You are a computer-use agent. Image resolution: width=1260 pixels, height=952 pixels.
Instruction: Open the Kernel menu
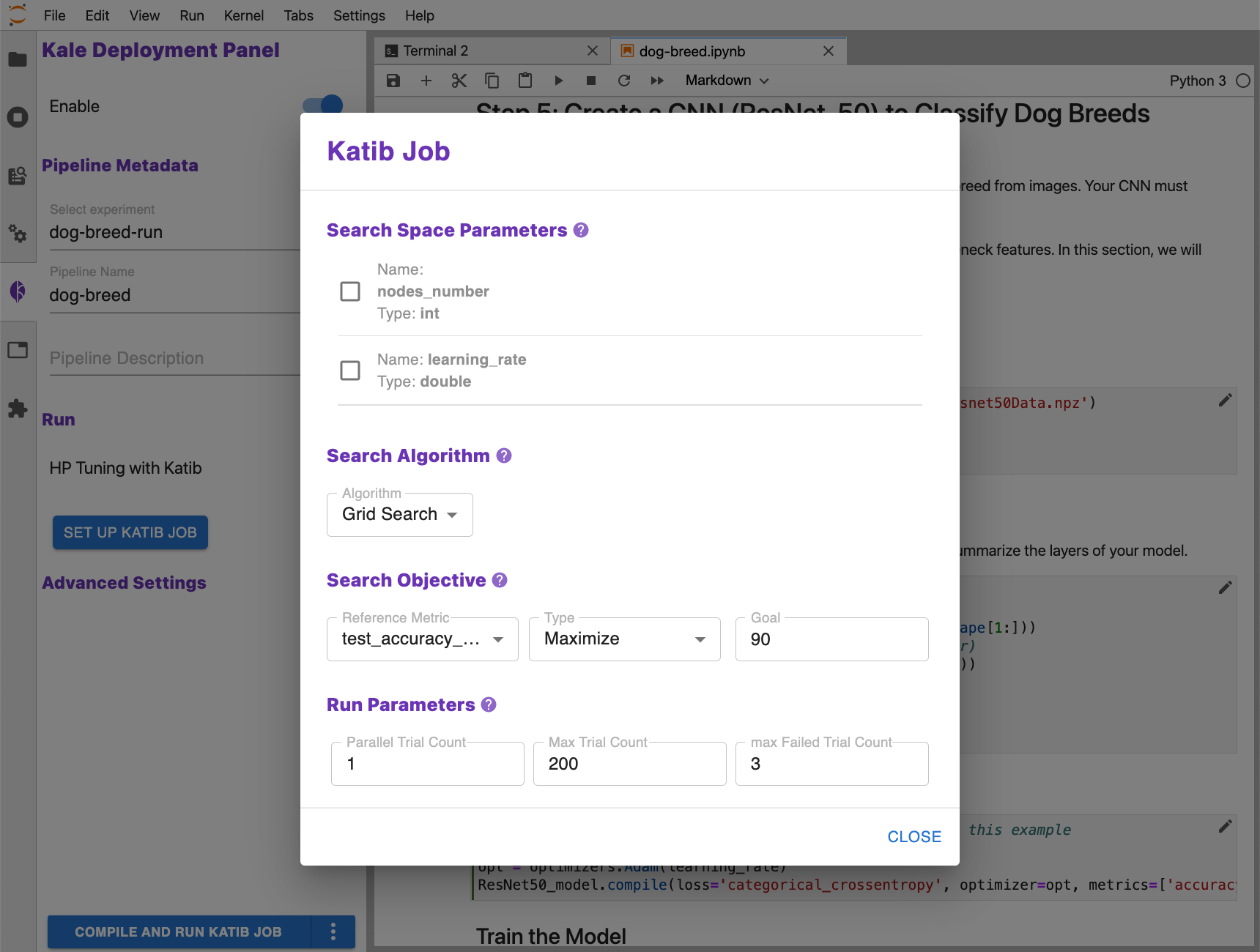point(244,15)
